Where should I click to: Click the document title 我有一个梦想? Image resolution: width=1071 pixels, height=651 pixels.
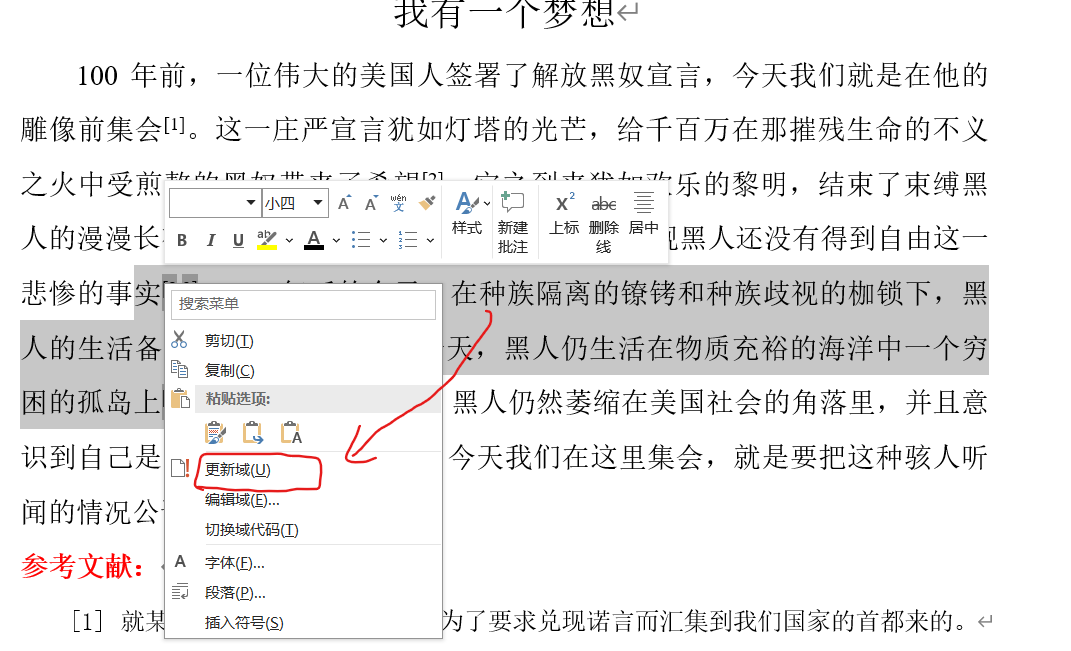(x=505, y=14)
